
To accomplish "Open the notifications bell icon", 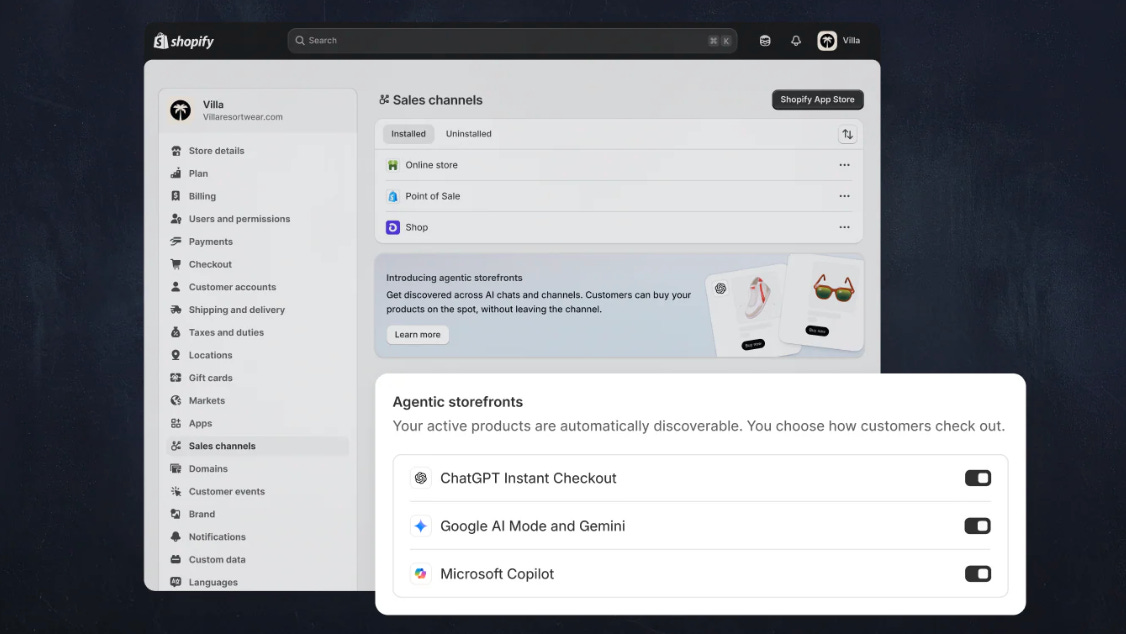I will pos(796,41).
